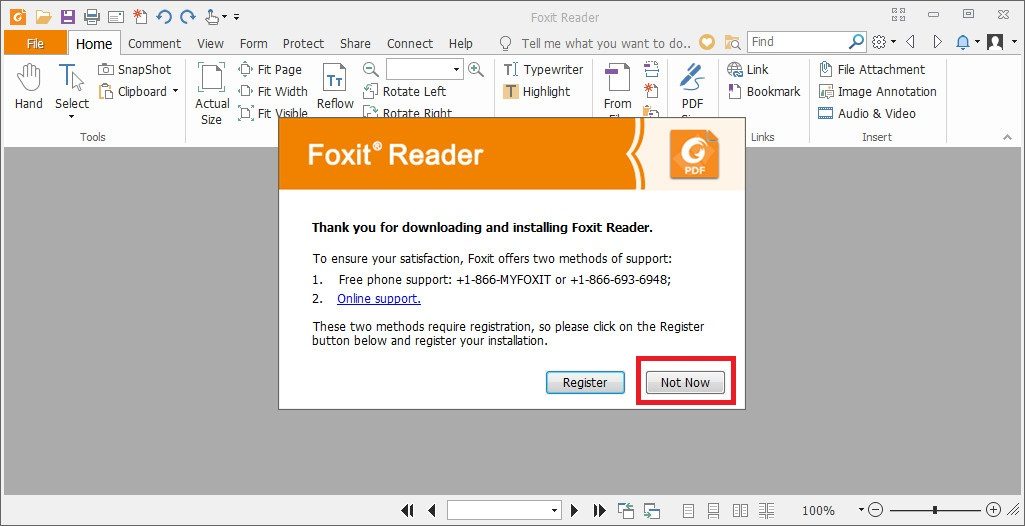Click the Not Now button
This screenshot has height=526, width=1025.
pyautogui.click(x=685, y=383)
